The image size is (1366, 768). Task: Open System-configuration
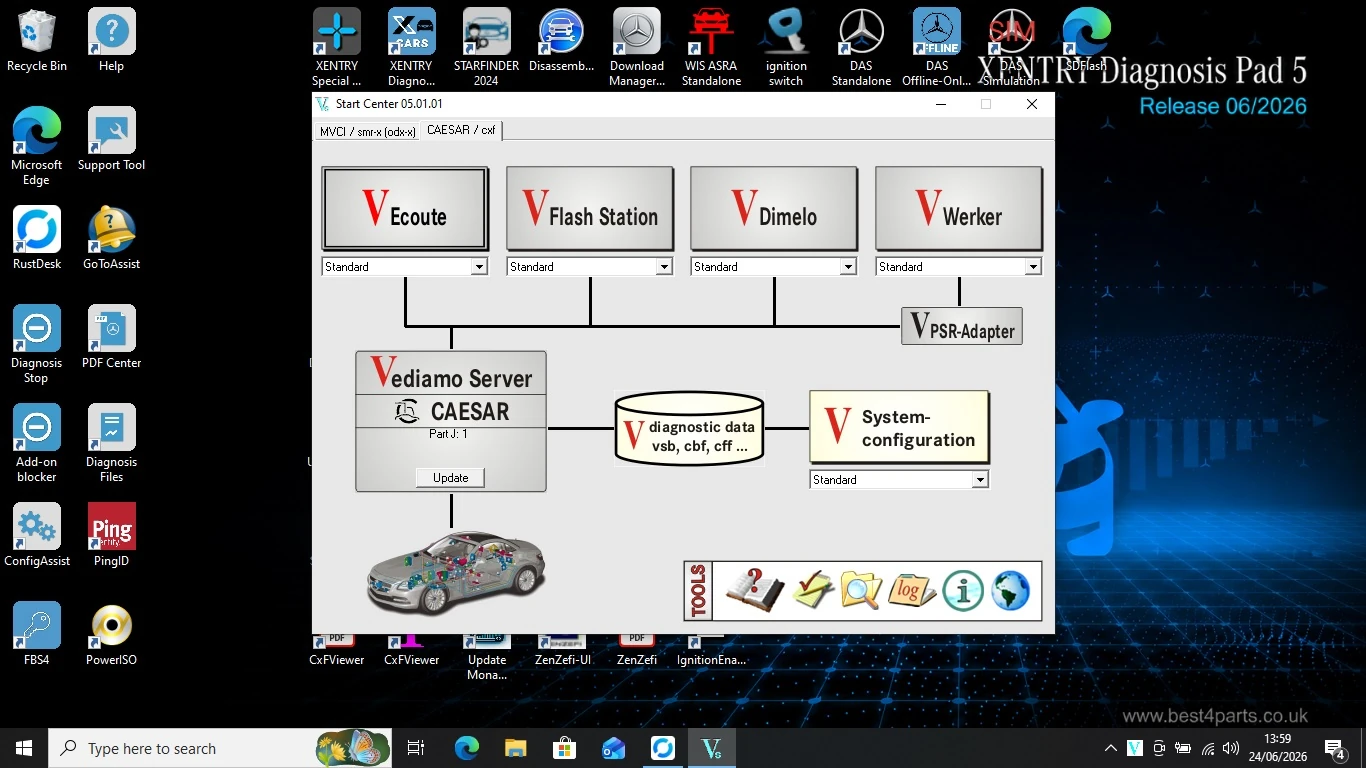tap(899, 427)
